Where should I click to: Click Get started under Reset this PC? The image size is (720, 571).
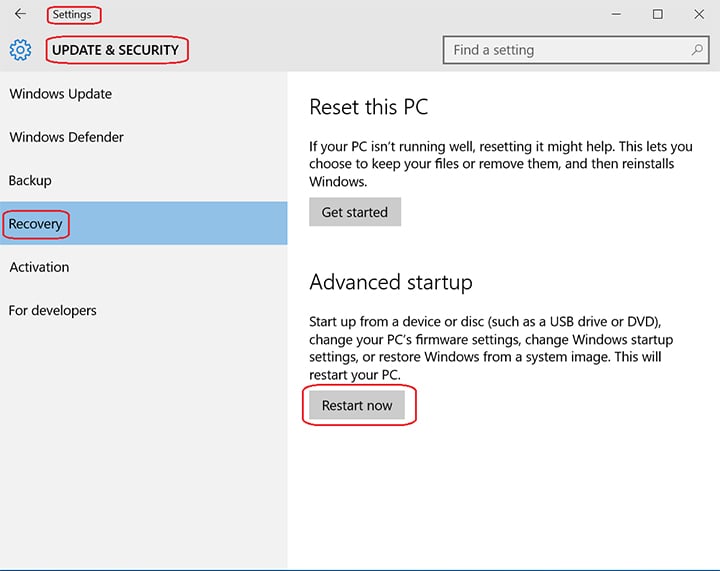click(x=355, y=212)
